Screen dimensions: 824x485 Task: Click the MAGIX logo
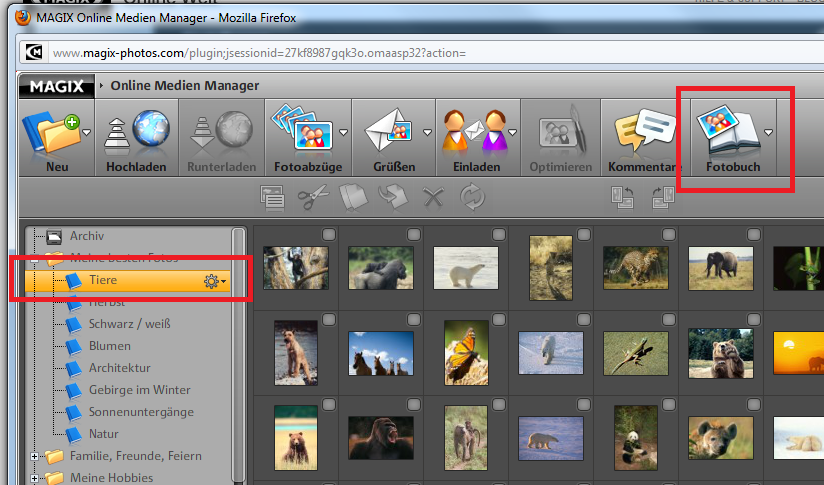(57, 87)
